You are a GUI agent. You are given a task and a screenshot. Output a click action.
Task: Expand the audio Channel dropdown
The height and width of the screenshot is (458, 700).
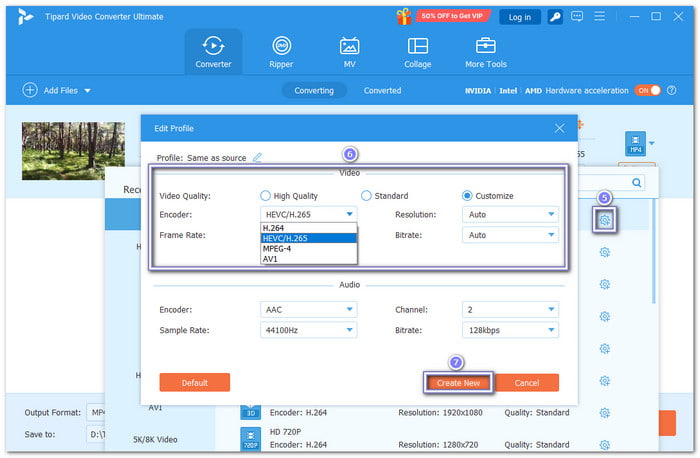[x=510, y=309]
